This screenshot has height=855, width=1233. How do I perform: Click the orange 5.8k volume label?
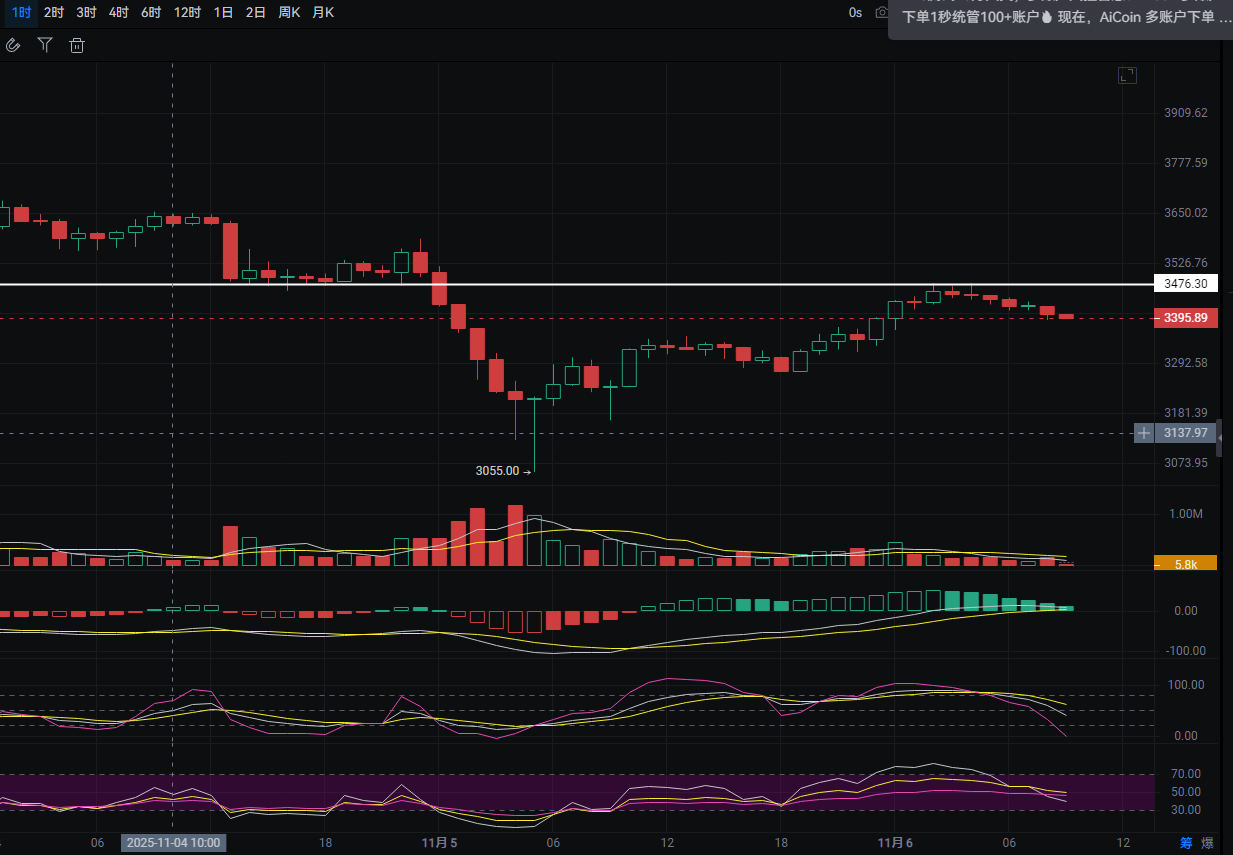tap(1185, 564)
